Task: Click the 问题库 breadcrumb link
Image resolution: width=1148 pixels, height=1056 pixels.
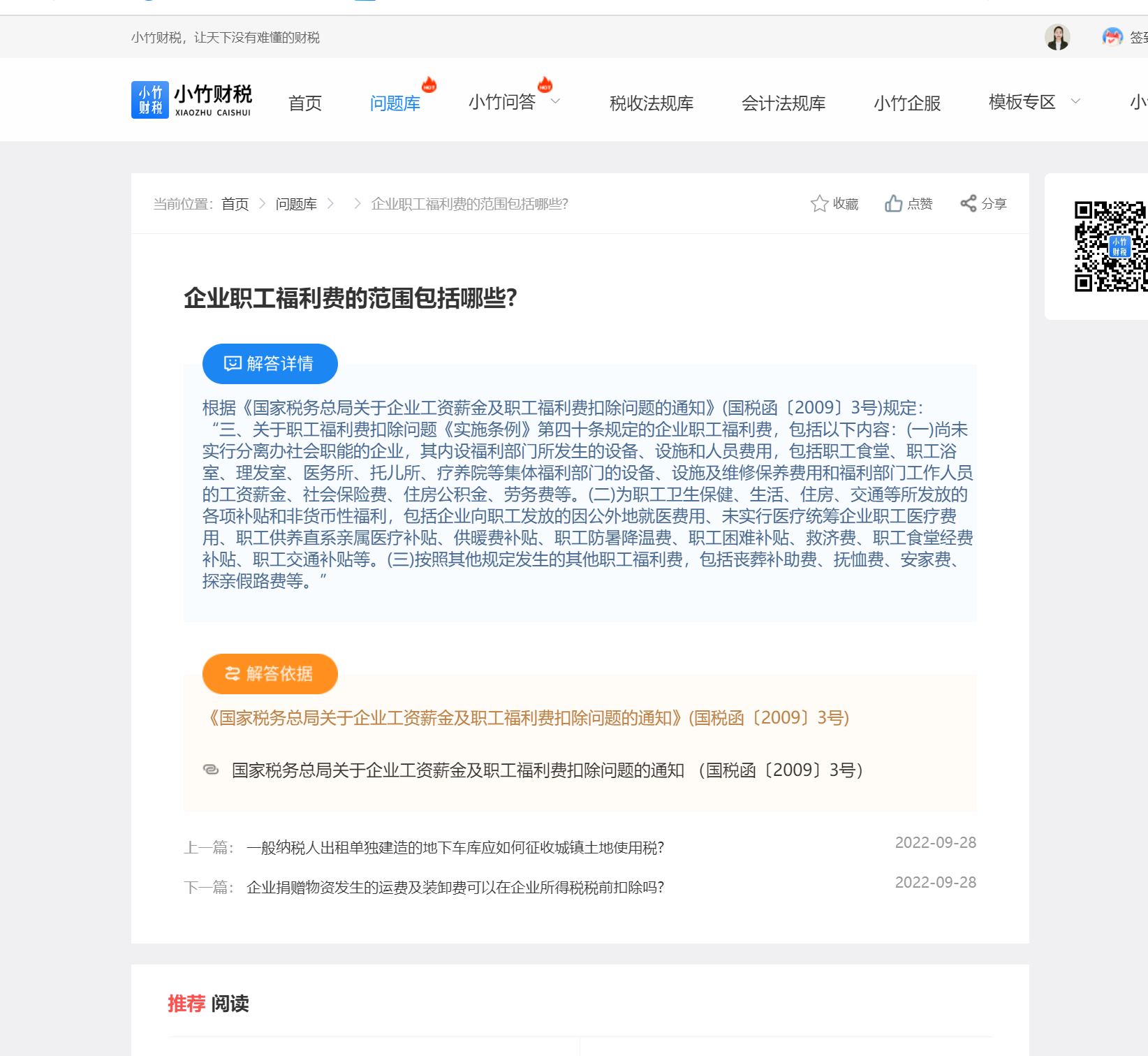Action: pyautogui.click(x=296, y=204)
